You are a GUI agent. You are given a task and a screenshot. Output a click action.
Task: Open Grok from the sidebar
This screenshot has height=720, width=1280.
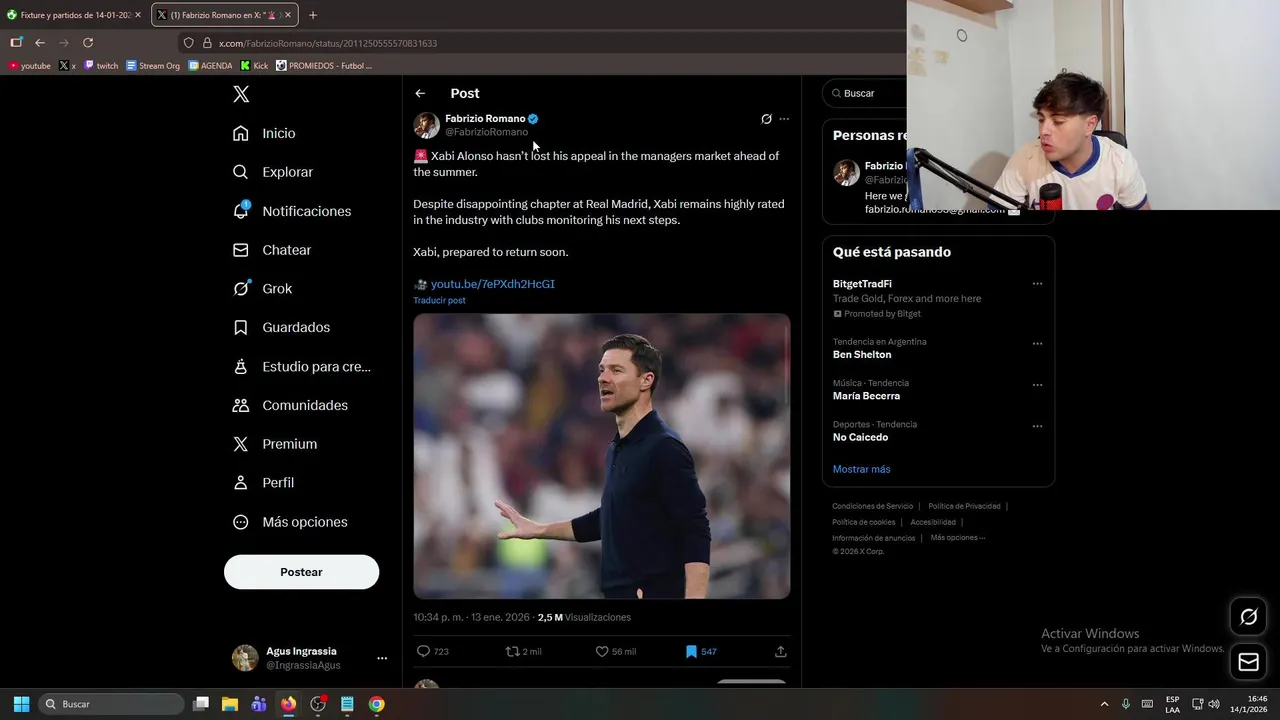pos(262,288)
